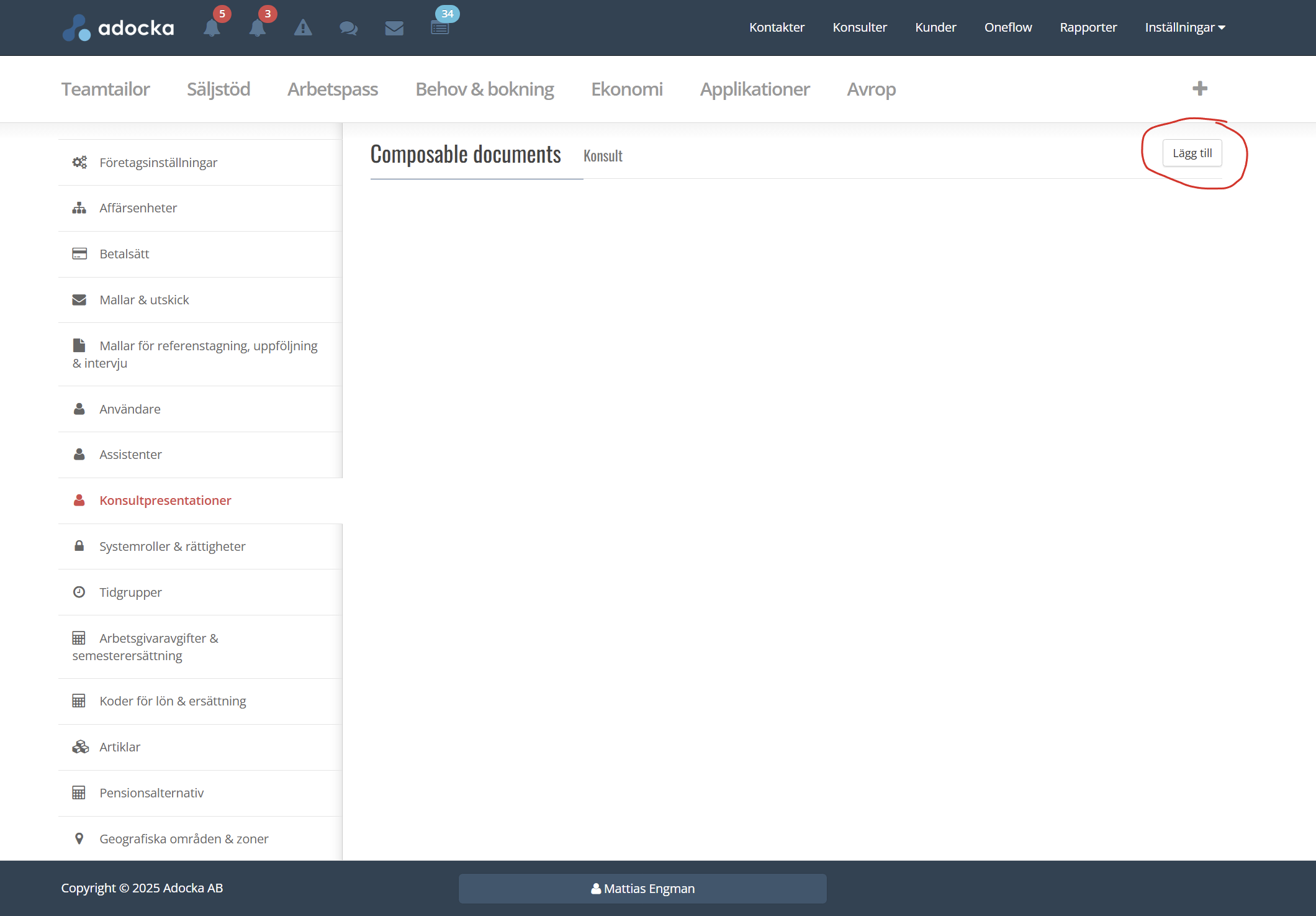Open the list icon with badge 34
The image size is (1316, 916).
(440, 27)
